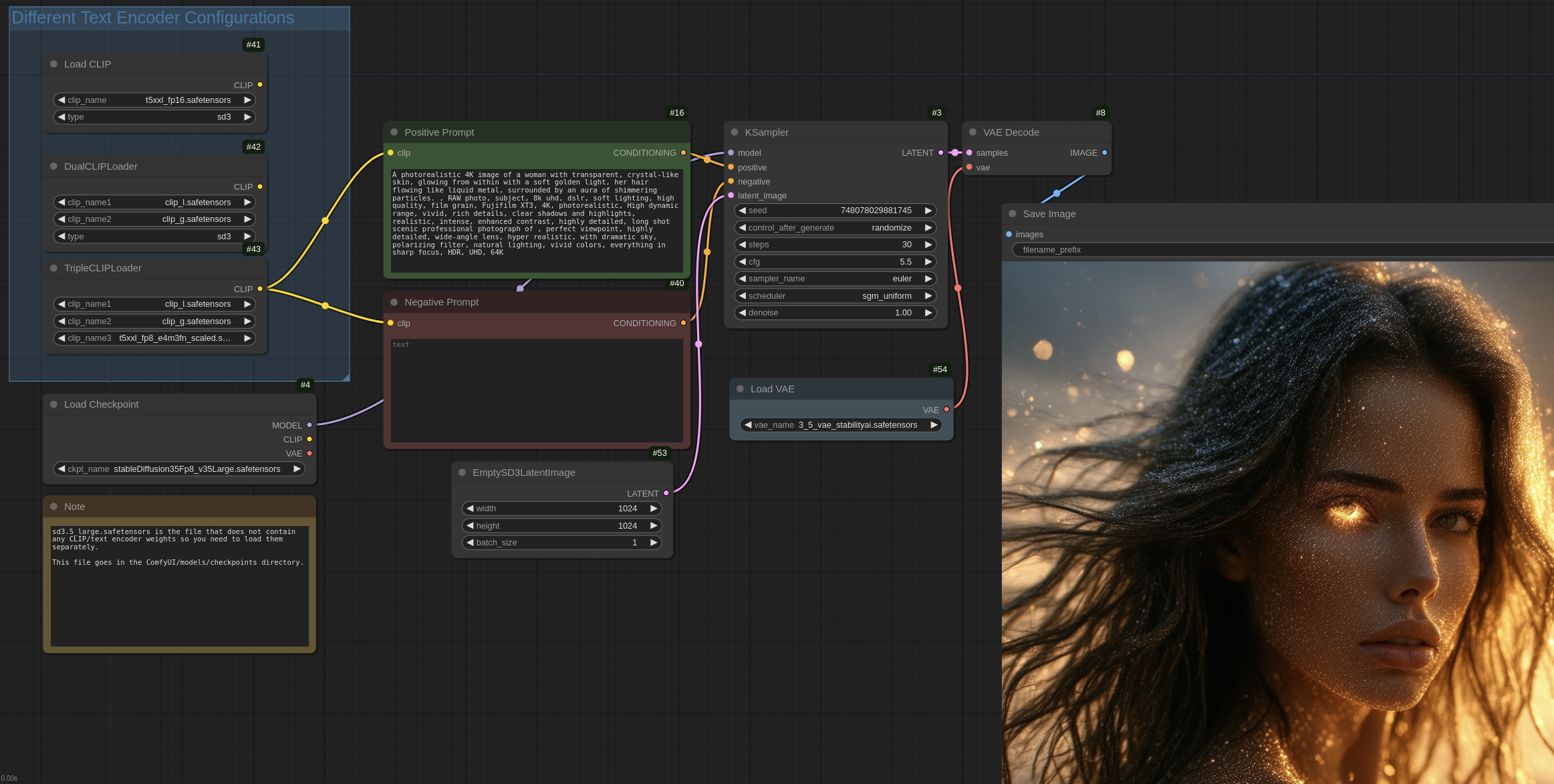
Task: Open the sampler_name euler dropdown
Action: coord(835,279)
